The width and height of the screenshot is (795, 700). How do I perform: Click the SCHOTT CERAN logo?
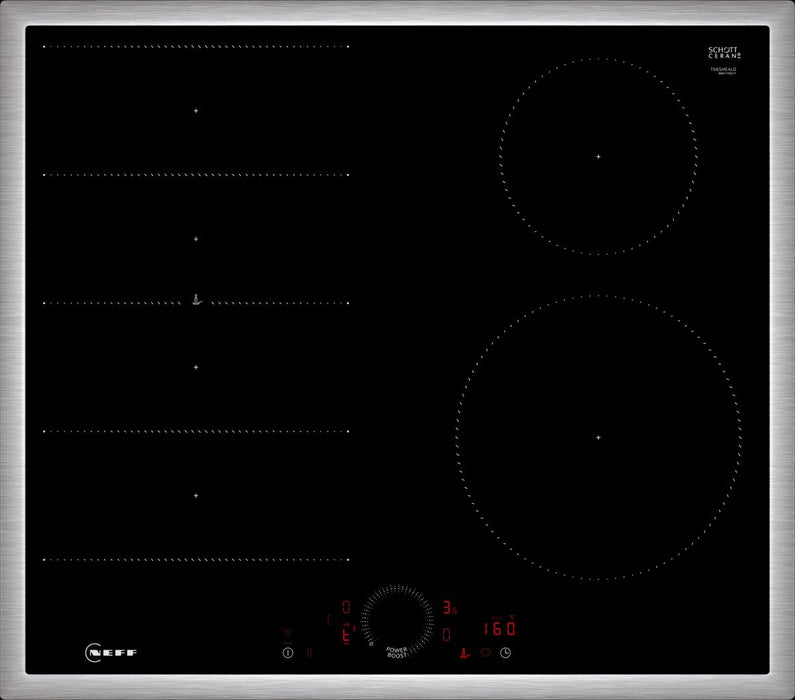724,52
